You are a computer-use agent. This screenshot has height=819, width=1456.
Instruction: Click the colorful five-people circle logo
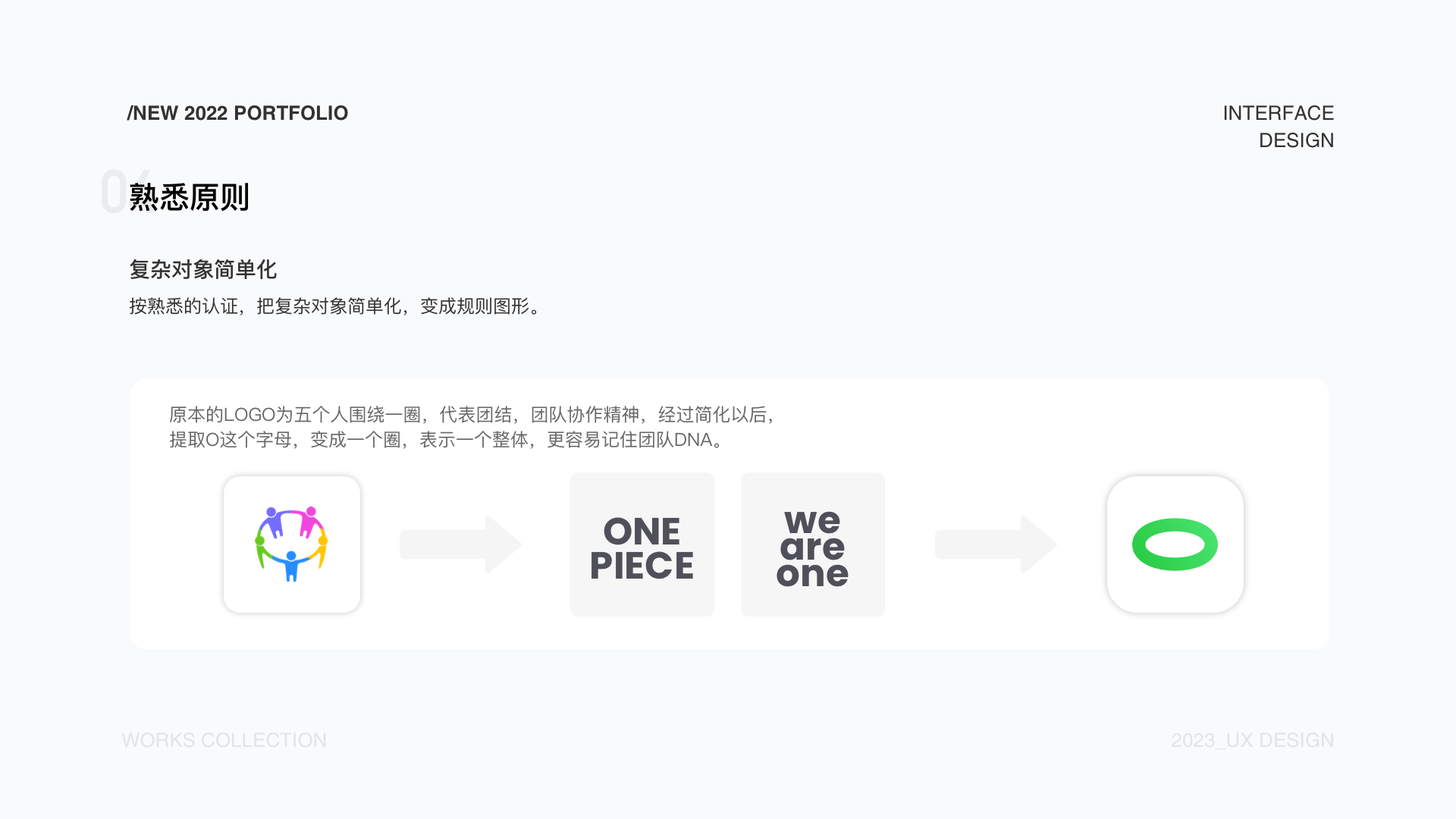pyautogui.click(x=291, y=544)
